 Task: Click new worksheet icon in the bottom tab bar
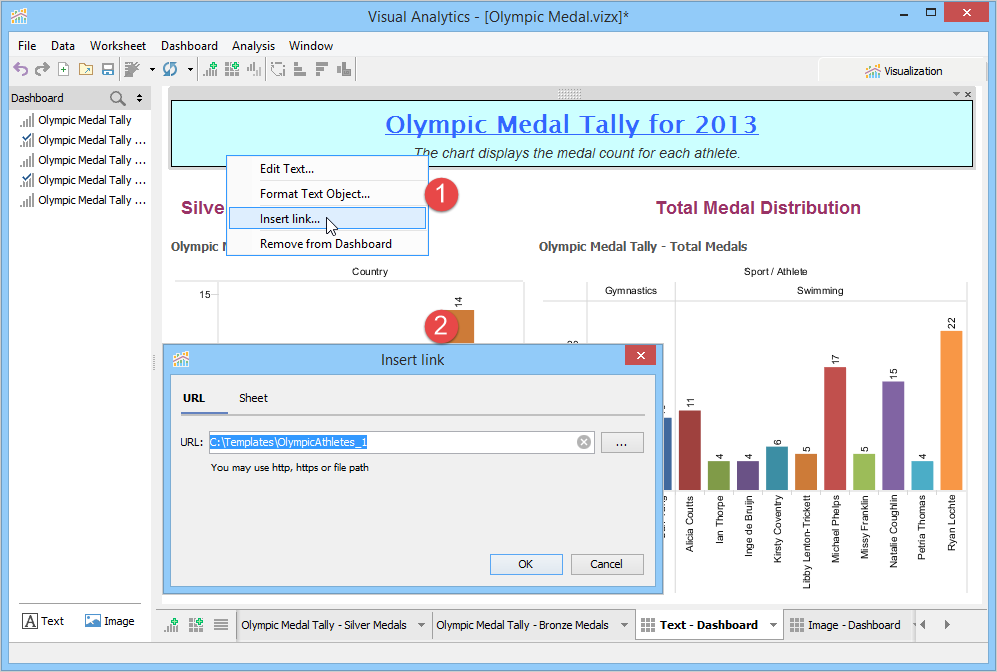tap(172, 625)
